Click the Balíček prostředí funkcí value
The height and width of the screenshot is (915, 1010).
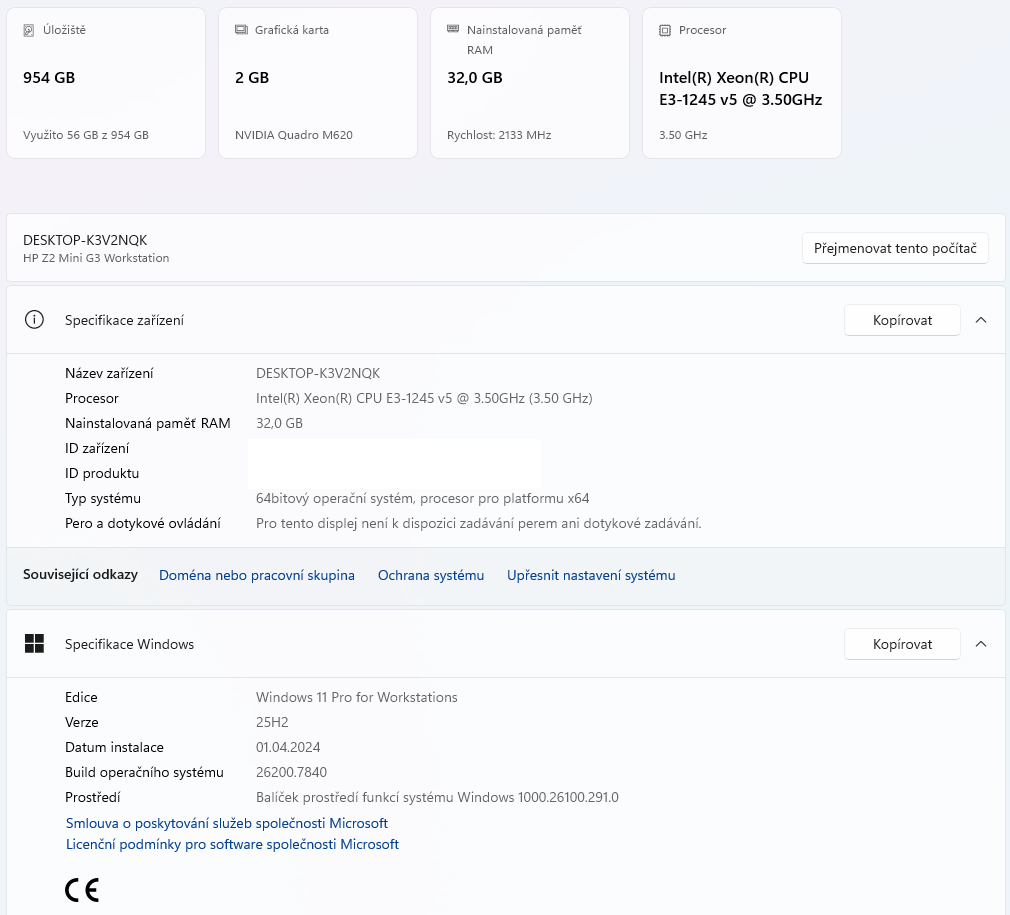(x=437, y=797)
